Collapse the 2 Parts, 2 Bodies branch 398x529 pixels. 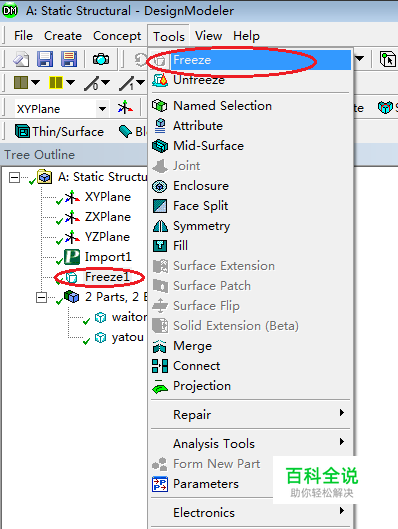41,297
